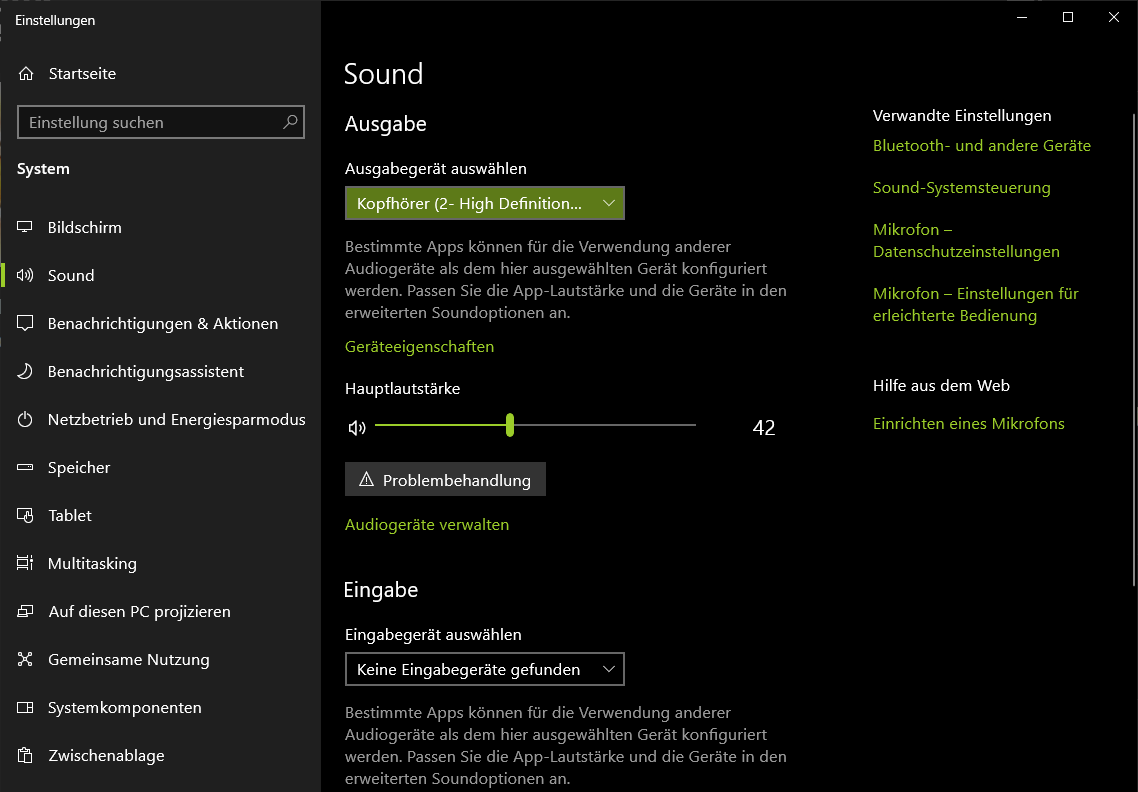
Task: Open the Geräteeigenschaften link
Action: pos(419,347)
